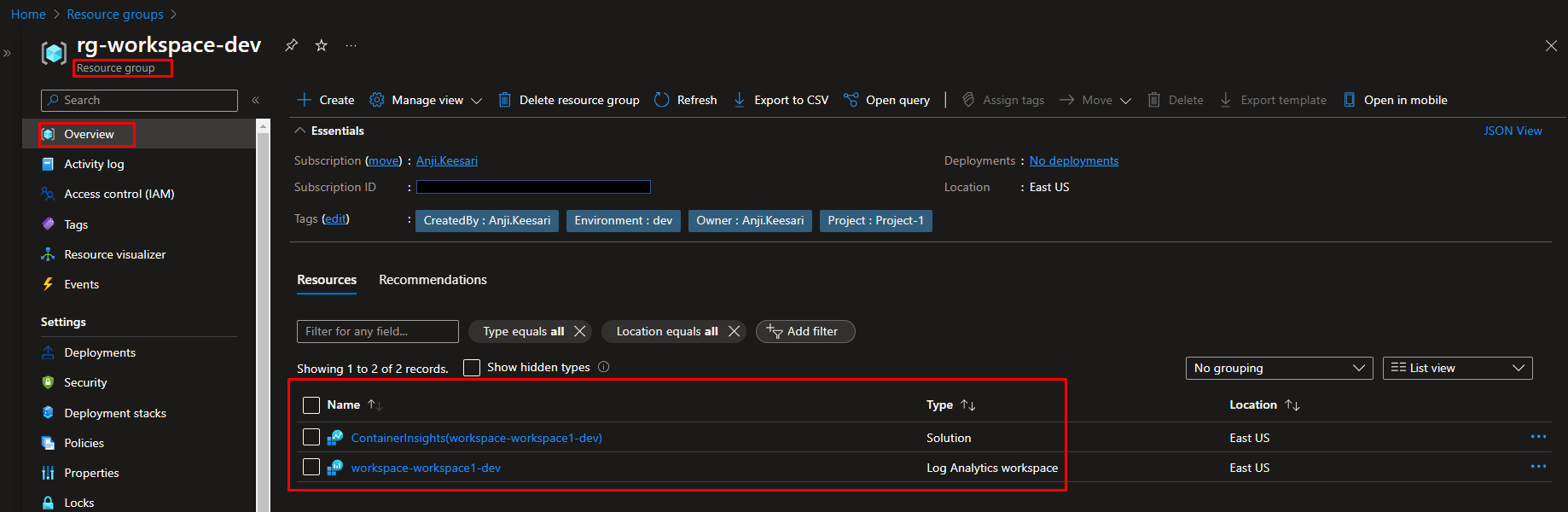Viewport: 1568px width, 512px height.
Task: Click Delete resource group
Action: (568, 100)
